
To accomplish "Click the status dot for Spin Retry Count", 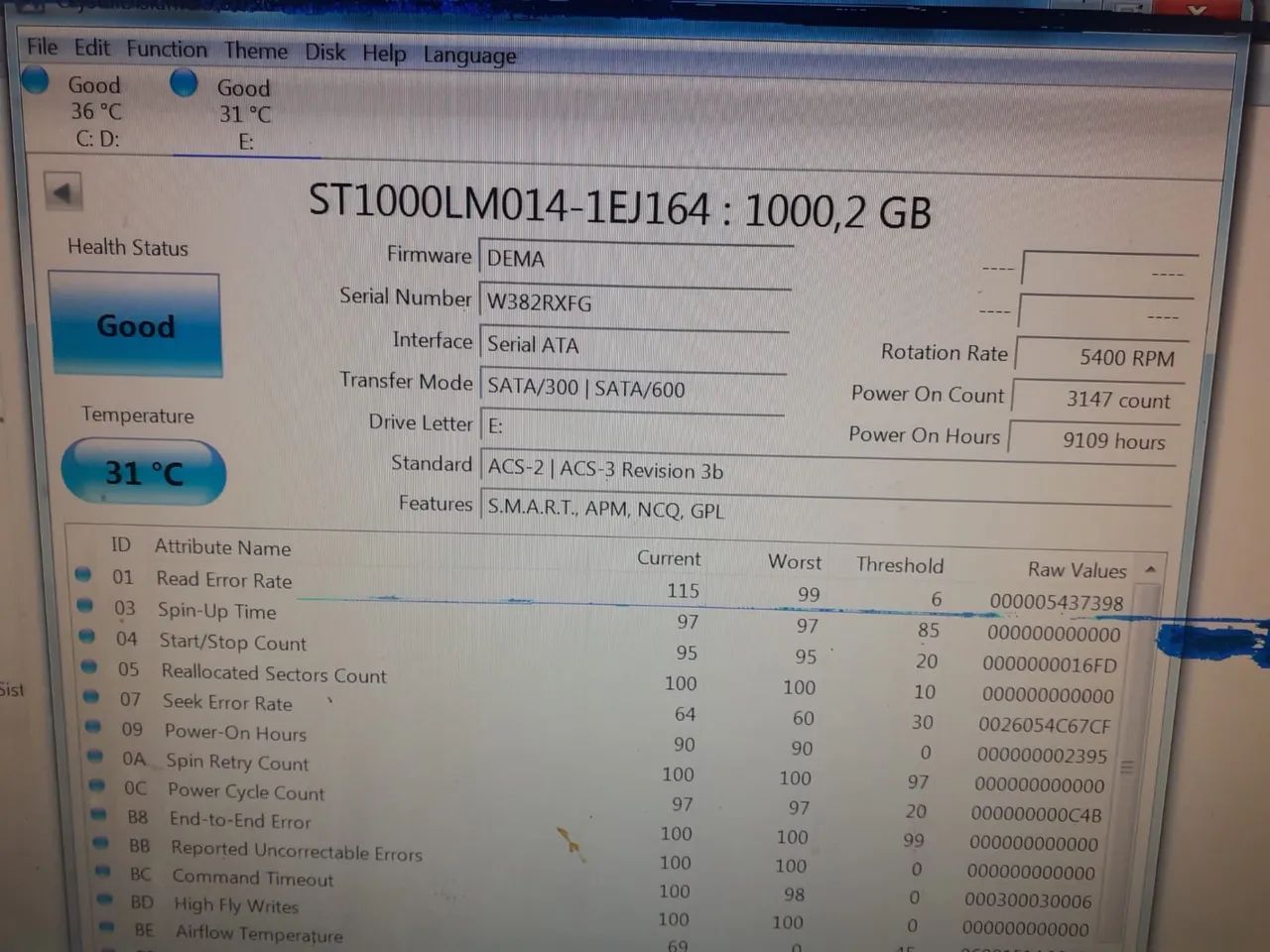I will tap(96, 756).
